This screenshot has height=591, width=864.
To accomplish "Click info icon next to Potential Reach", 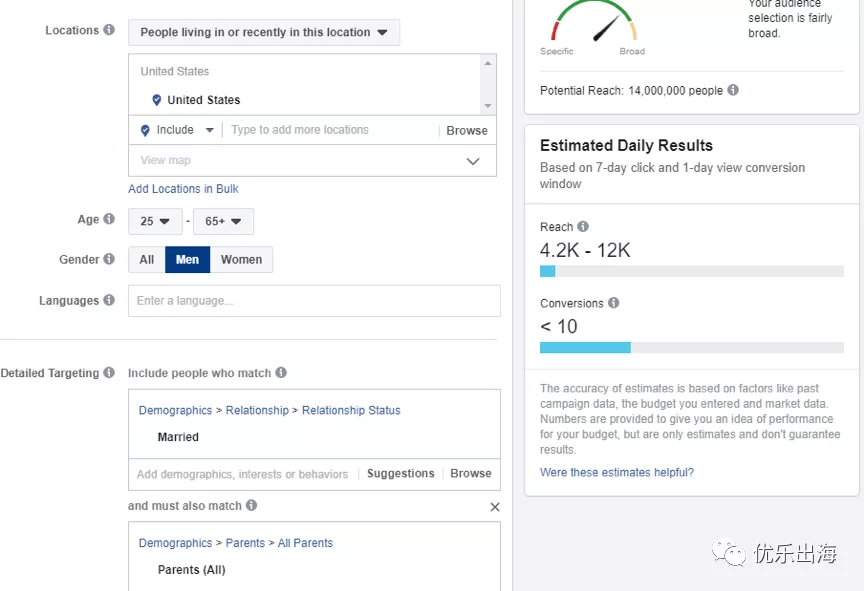I will coord(733,90).
